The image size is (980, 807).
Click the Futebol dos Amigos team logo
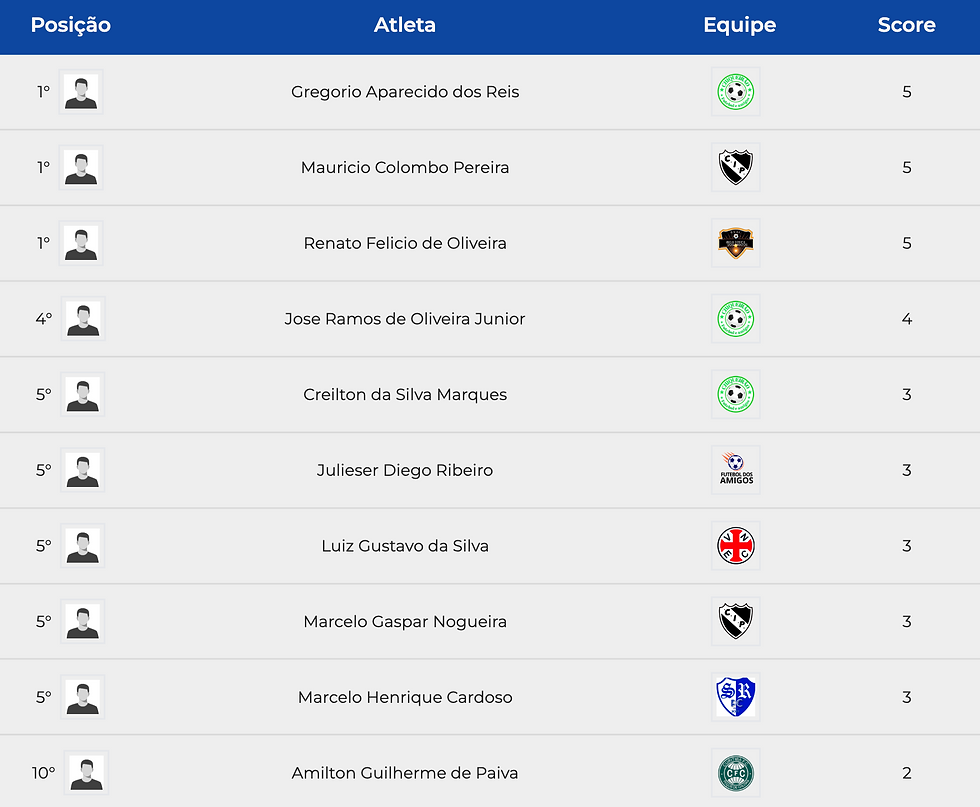click(x=735, y=470)
